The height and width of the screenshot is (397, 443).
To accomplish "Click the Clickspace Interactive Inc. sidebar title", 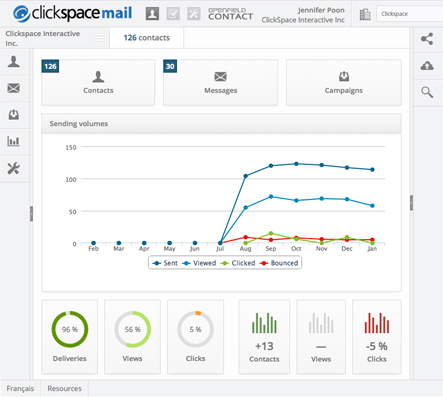I will click(x=43, y=38).
